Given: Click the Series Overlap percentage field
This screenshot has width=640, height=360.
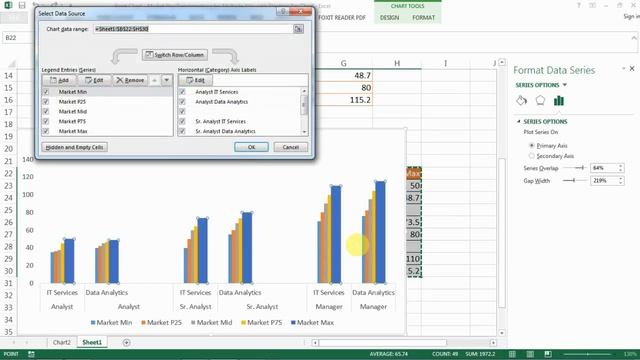Looking at the screenshot, I should click(x=604, y=168).
